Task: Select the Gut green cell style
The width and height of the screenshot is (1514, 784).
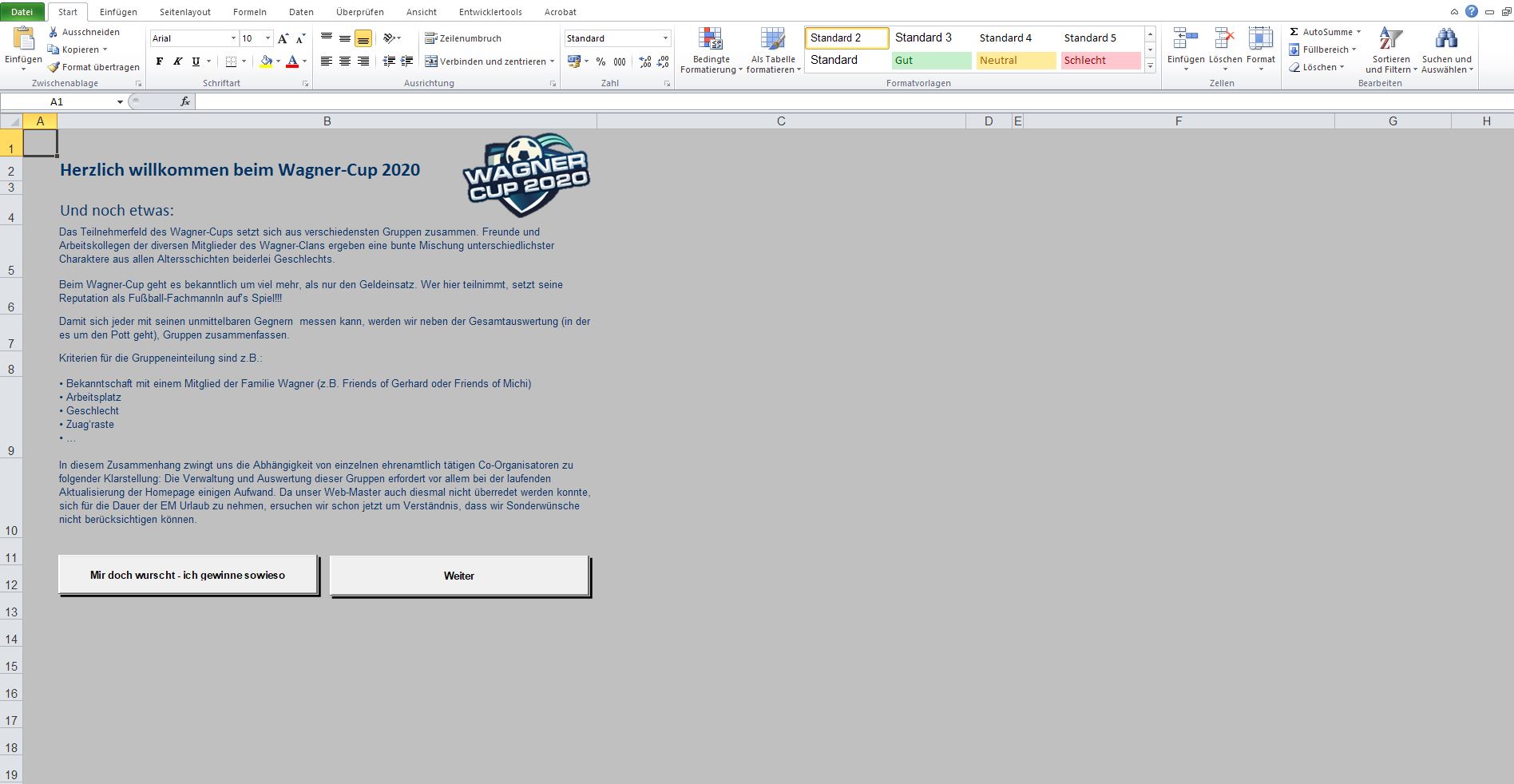Action: pos(931,61)
